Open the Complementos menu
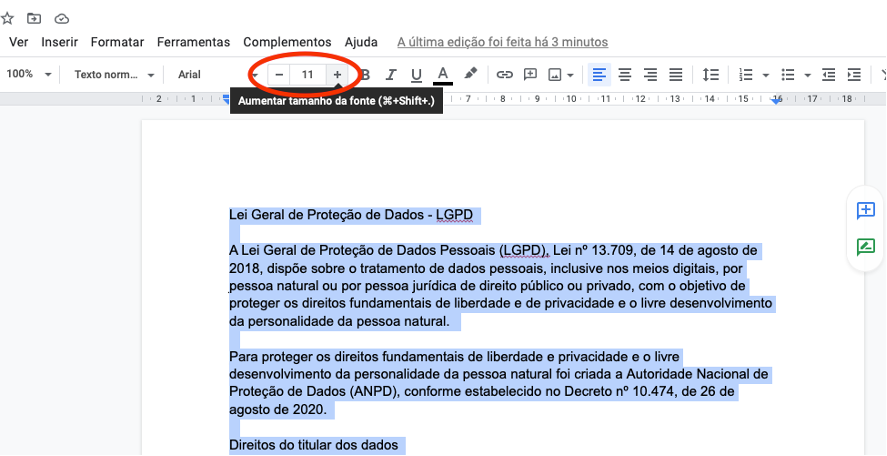 pos(287,42)
